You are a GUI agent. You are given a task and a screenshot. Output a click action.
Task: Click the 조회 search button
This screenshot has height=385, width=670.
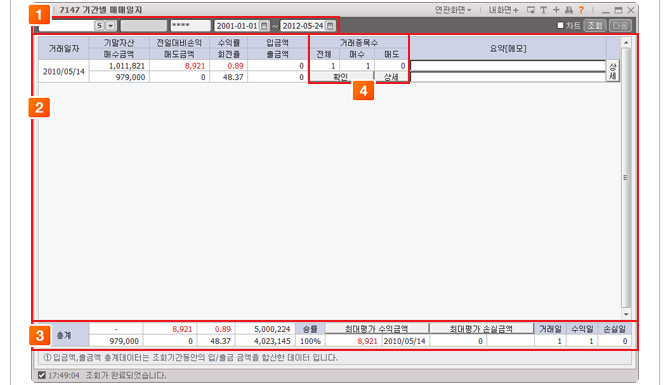(595, 26)
